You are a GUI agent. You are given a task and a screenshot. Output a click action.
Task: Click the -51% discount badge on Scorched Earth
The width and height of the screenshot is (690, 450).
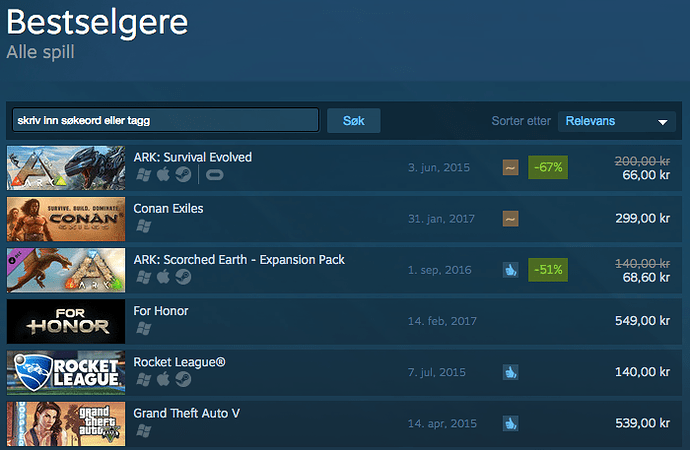[x=548, y=270]
